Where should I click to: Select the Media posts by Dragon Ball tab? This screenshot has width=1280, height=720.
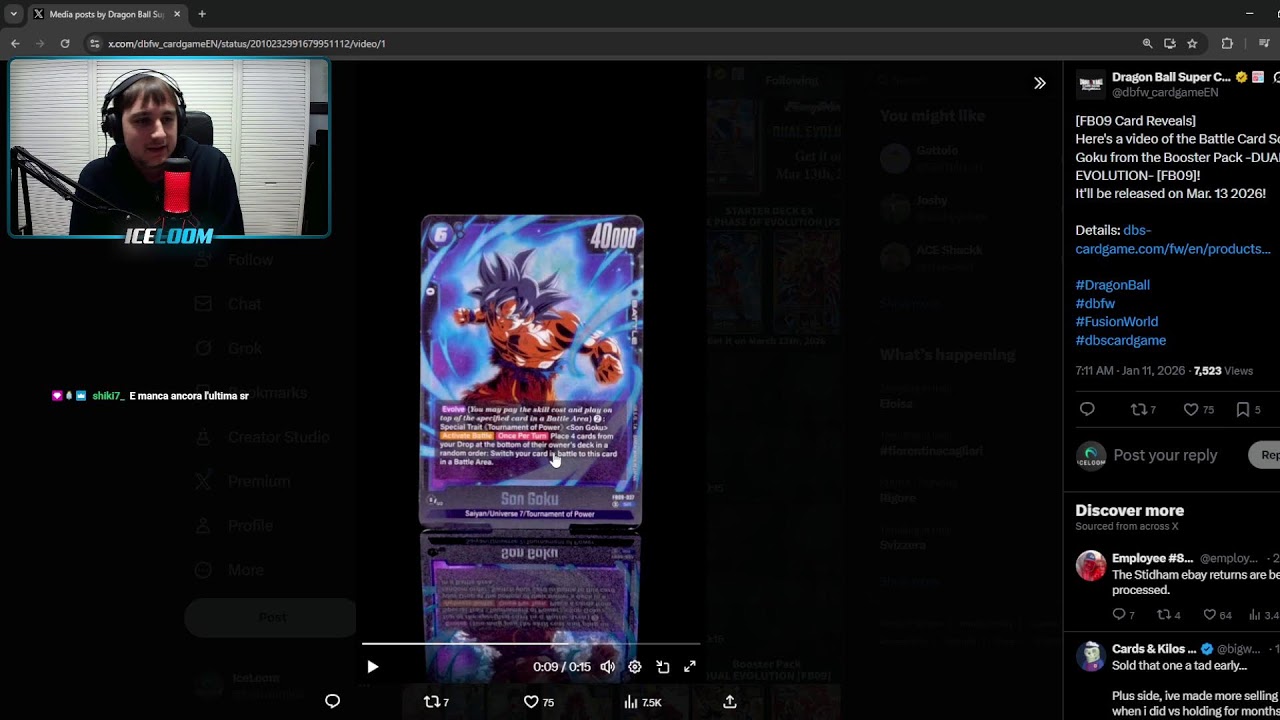(107, 14)
